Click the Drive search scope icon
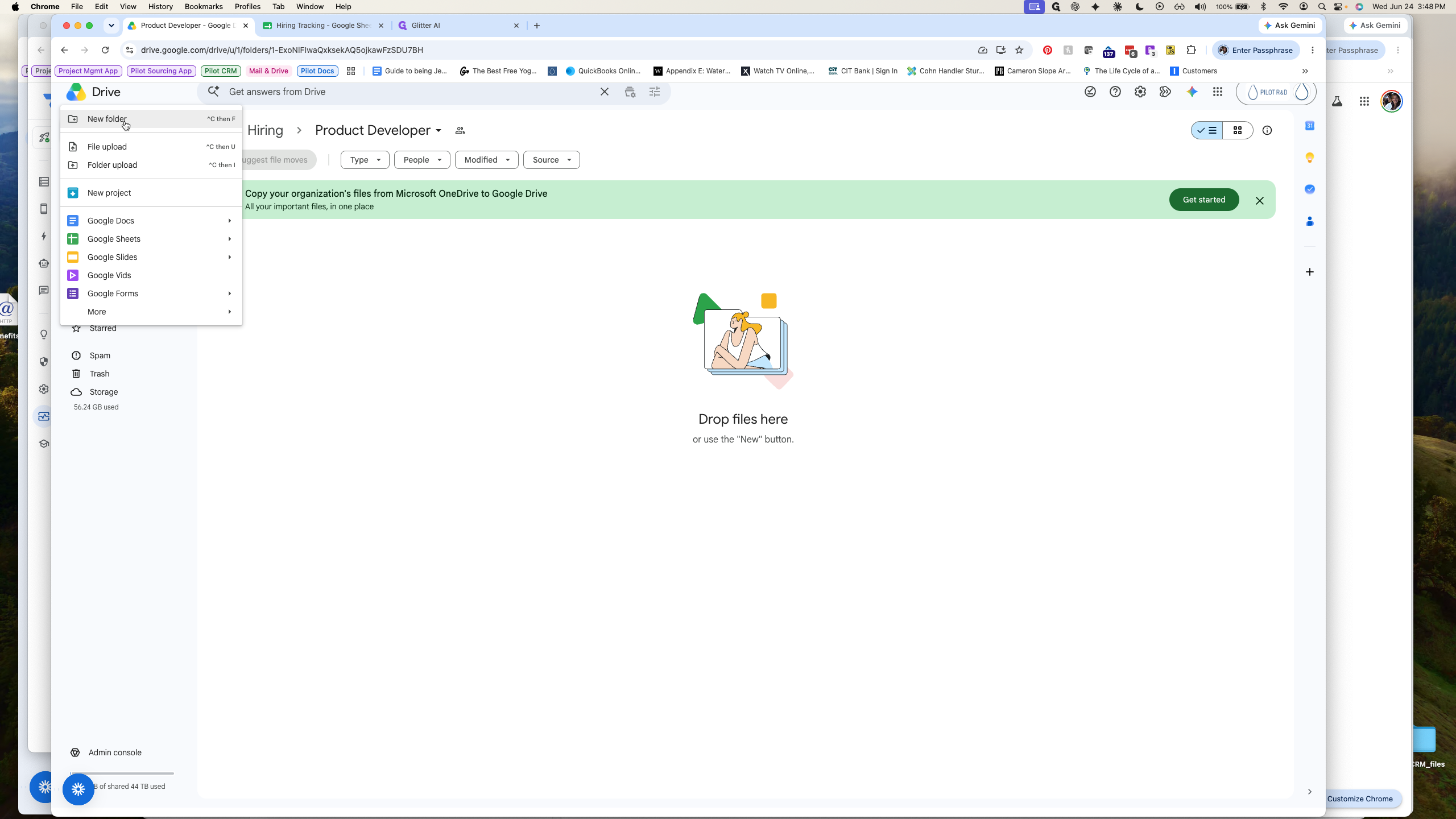This screenshot has height=819, width=1456. pos(630,92)
